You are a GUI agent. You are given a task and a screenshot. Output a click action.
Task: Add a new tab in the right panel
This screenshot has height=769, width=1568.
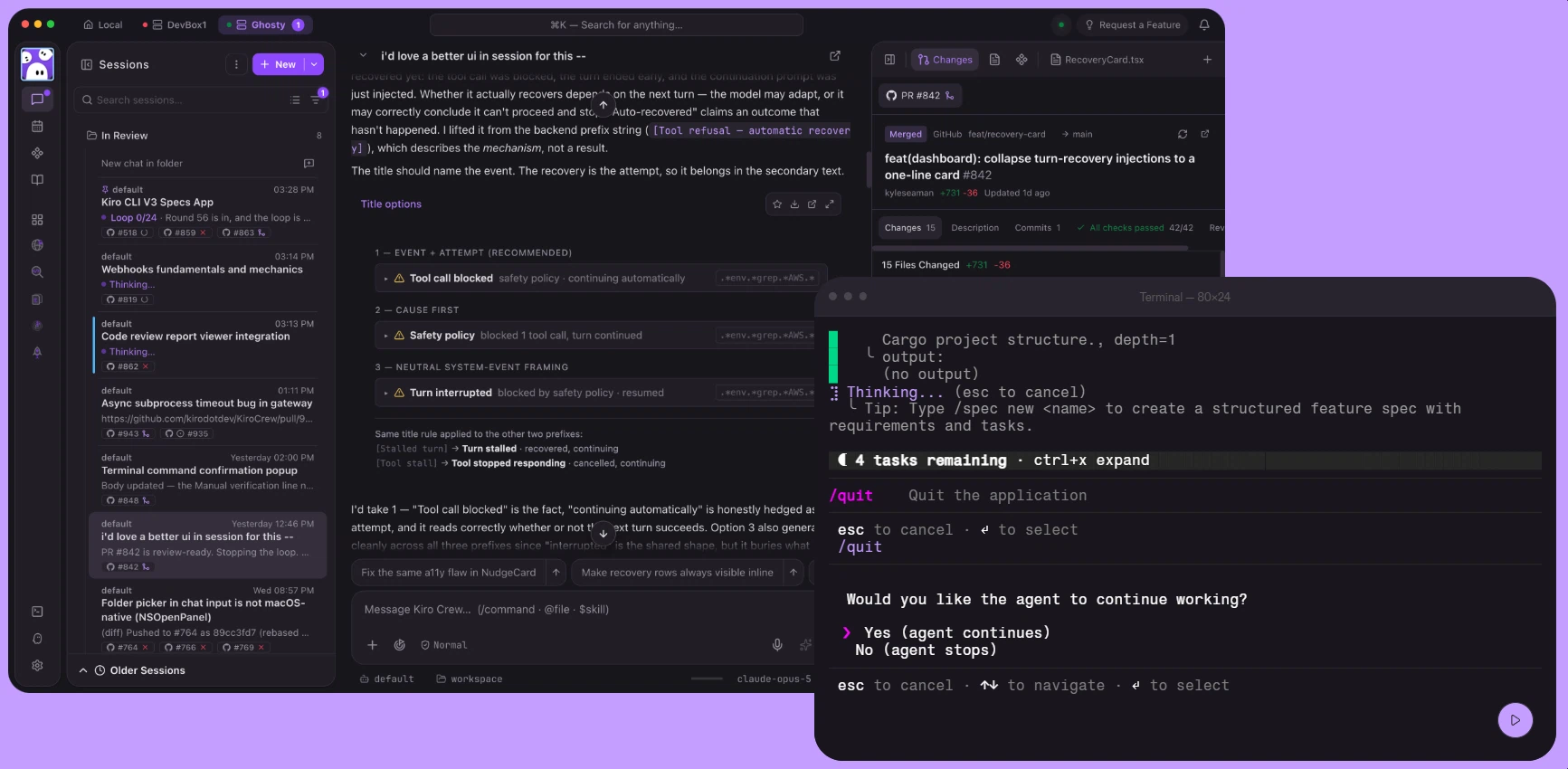[1207, 60]
